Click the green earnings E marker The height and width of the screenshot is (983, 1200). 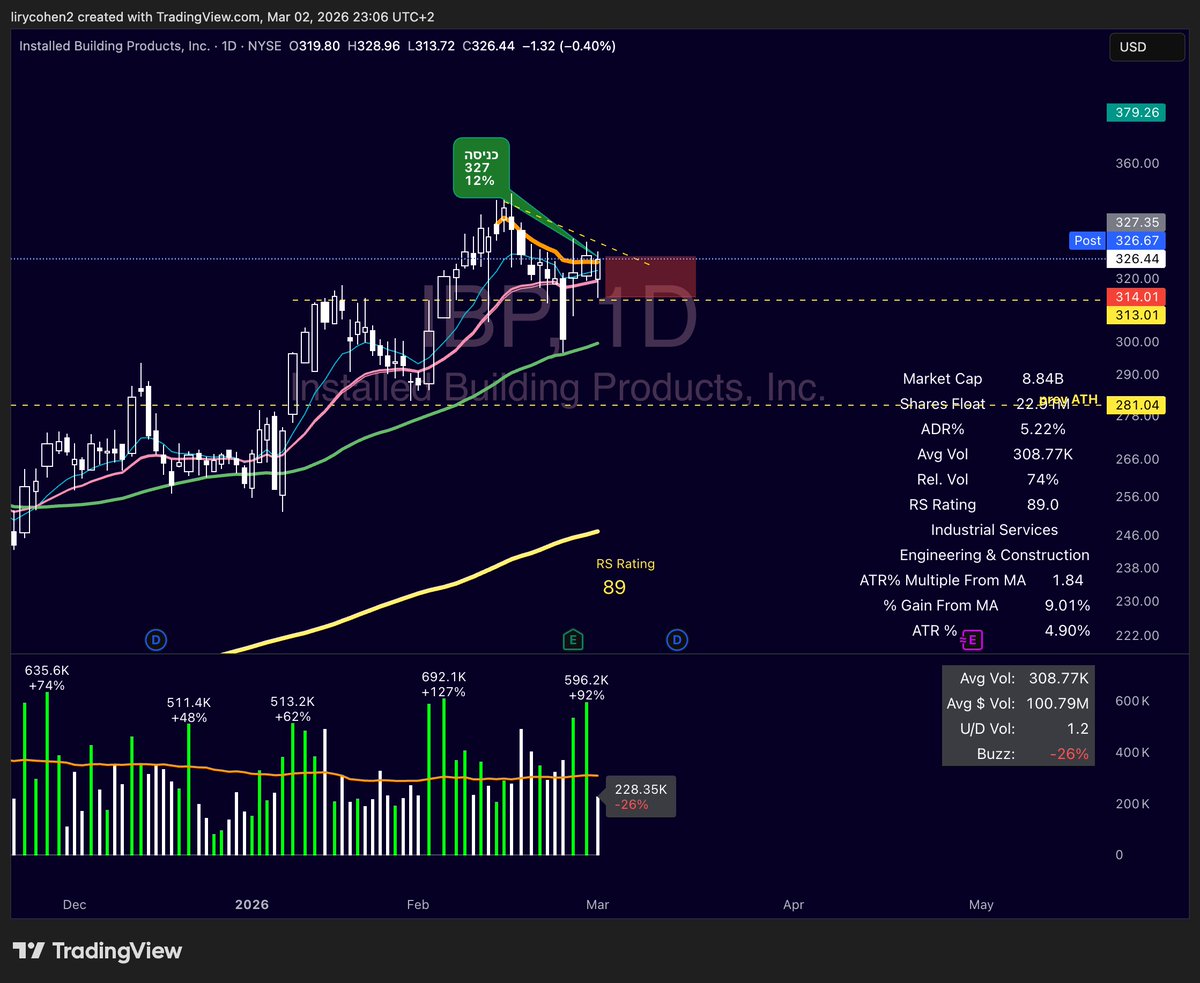click(x=573, y=639)
